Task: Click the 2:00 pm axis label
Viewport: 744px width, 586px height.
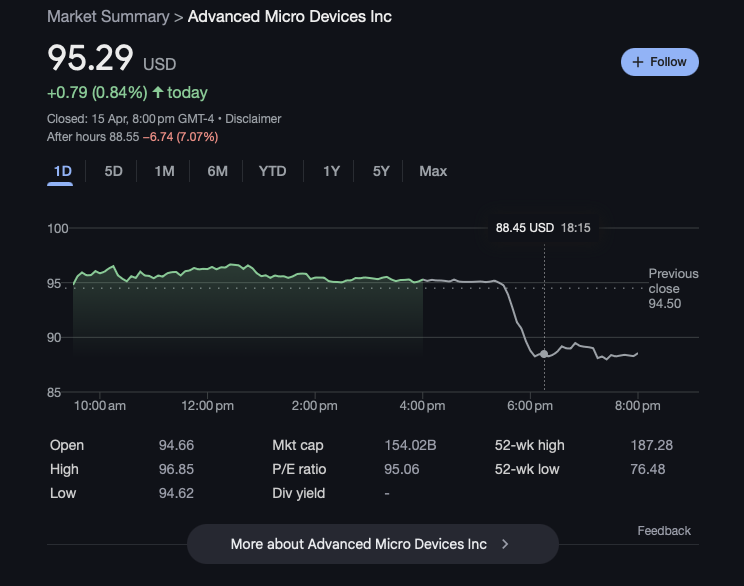Action: pos(315,406)
